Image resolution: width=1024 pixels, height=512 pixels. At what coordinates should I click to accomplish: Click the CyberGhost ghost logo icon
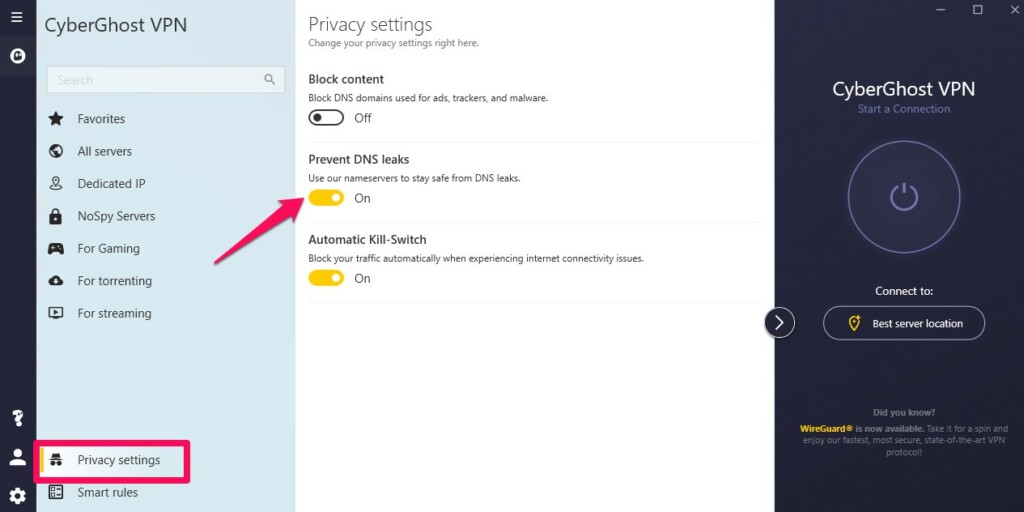coord(18,56)
